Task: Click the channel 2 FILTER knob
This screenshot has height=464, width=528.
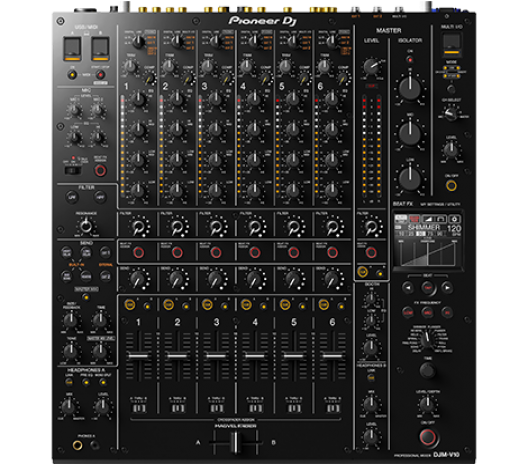Action: (x=177, y=226)
